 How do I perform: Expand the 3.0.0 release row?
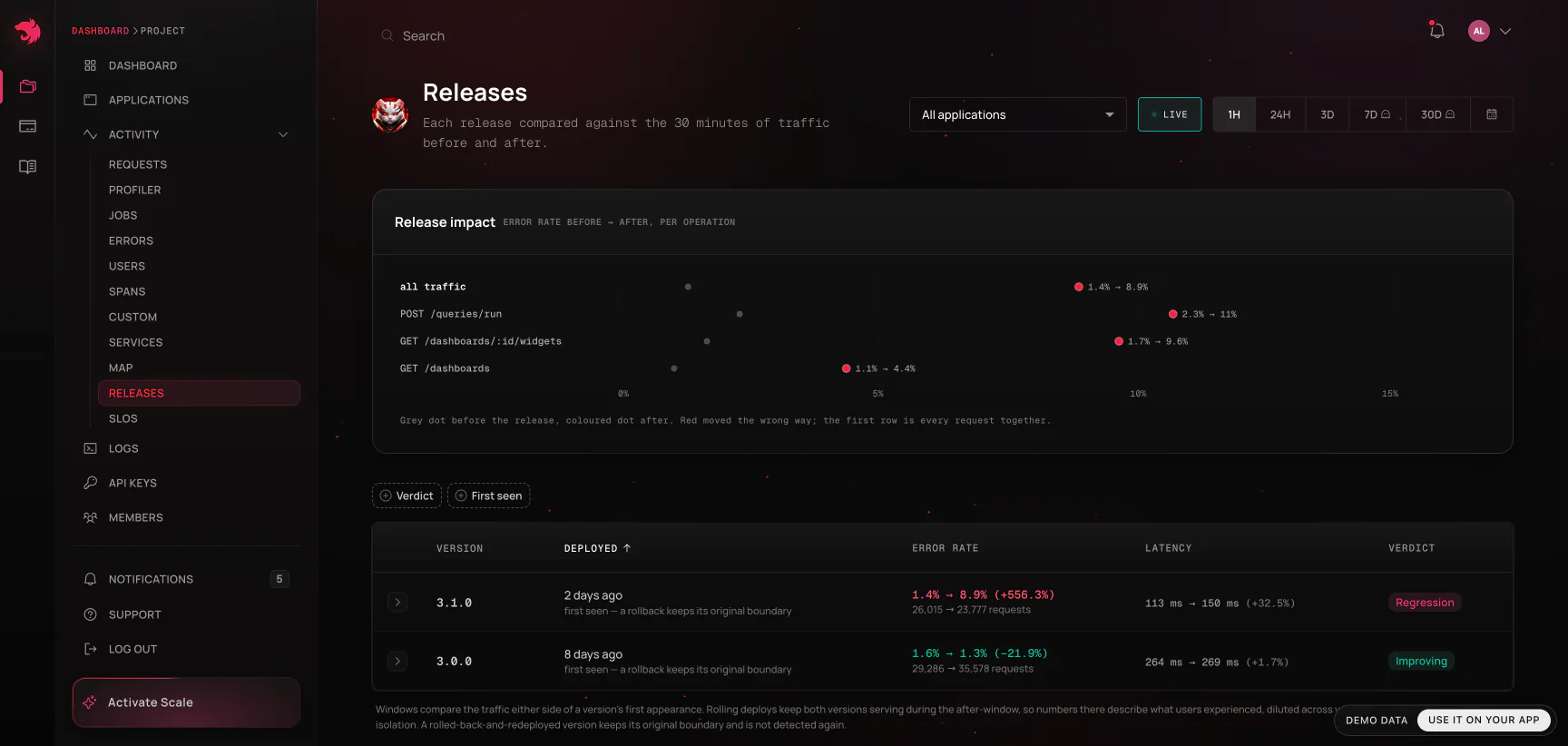click(397, 661)
